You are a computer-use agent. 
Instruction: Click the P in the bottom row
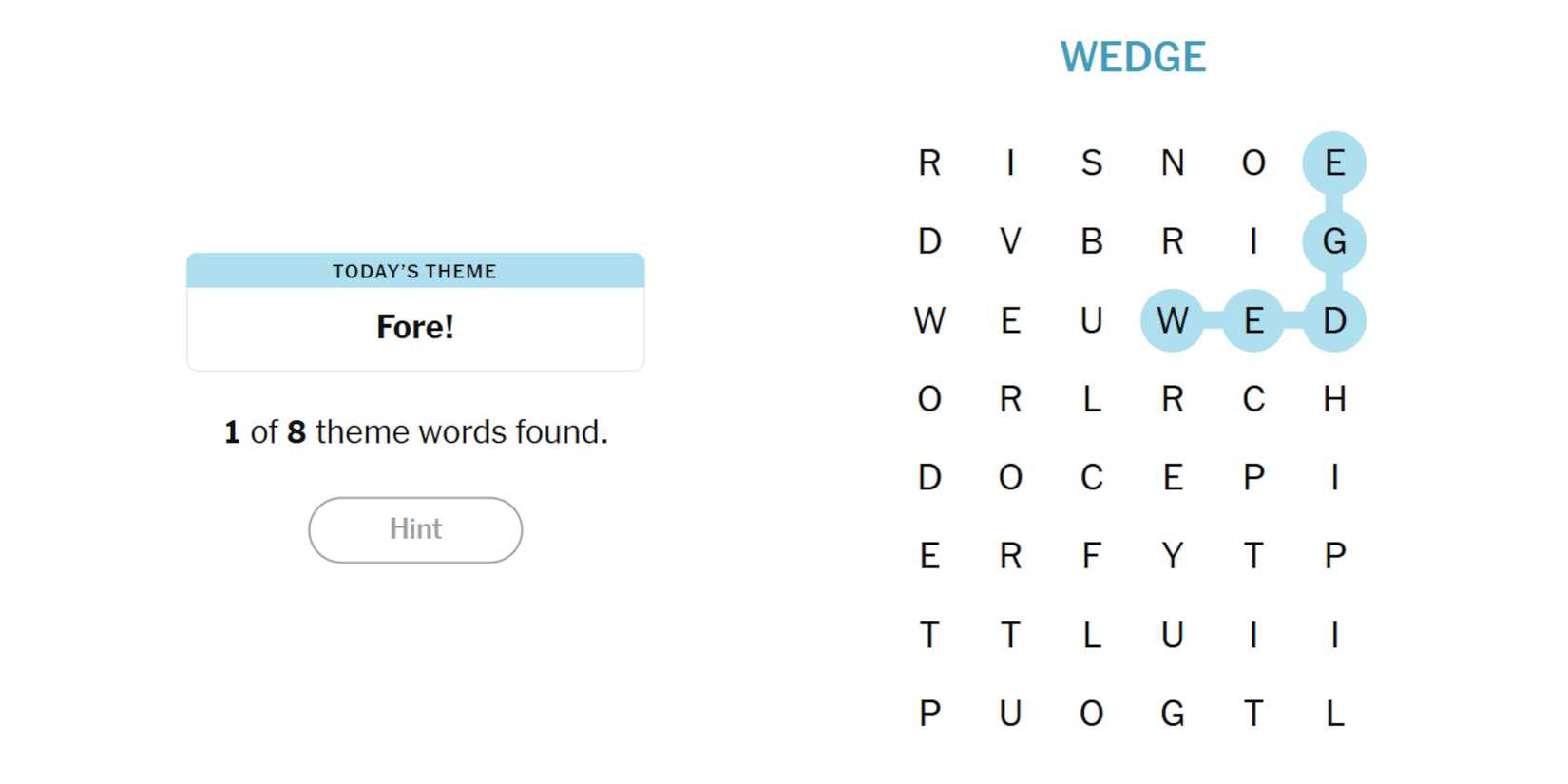(929, 713)
